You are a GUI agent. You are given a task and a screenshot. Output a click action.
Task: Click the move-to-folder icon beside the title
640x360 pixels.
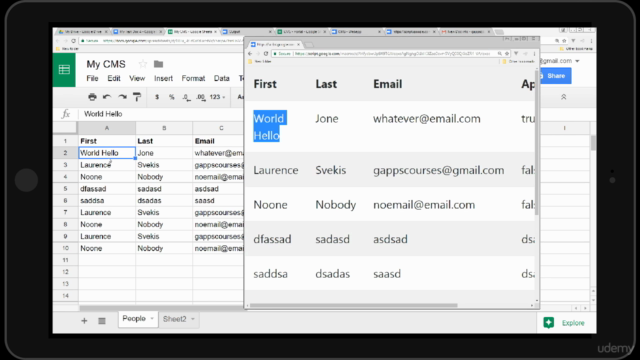click(158, 64)
